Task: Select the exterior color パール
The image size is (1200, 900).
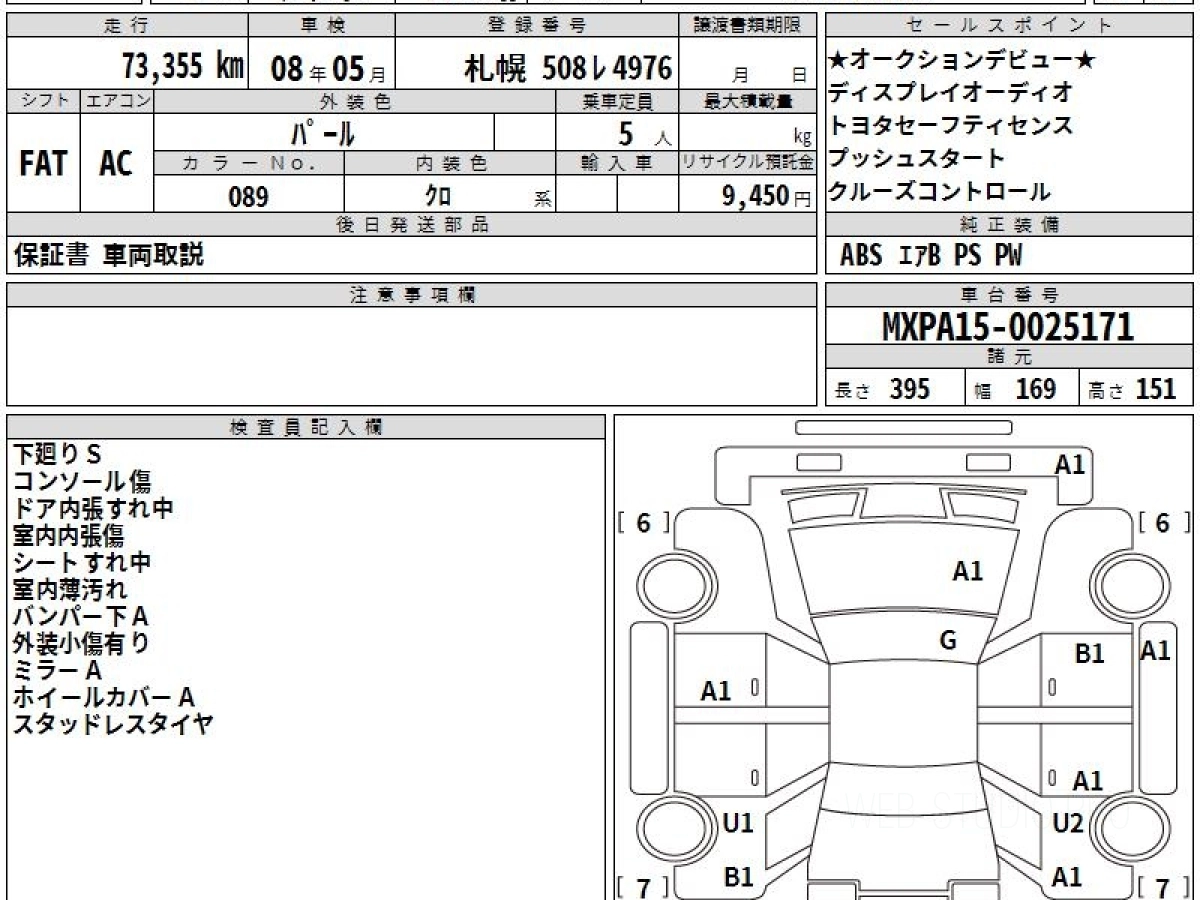Action: (323, 132)
